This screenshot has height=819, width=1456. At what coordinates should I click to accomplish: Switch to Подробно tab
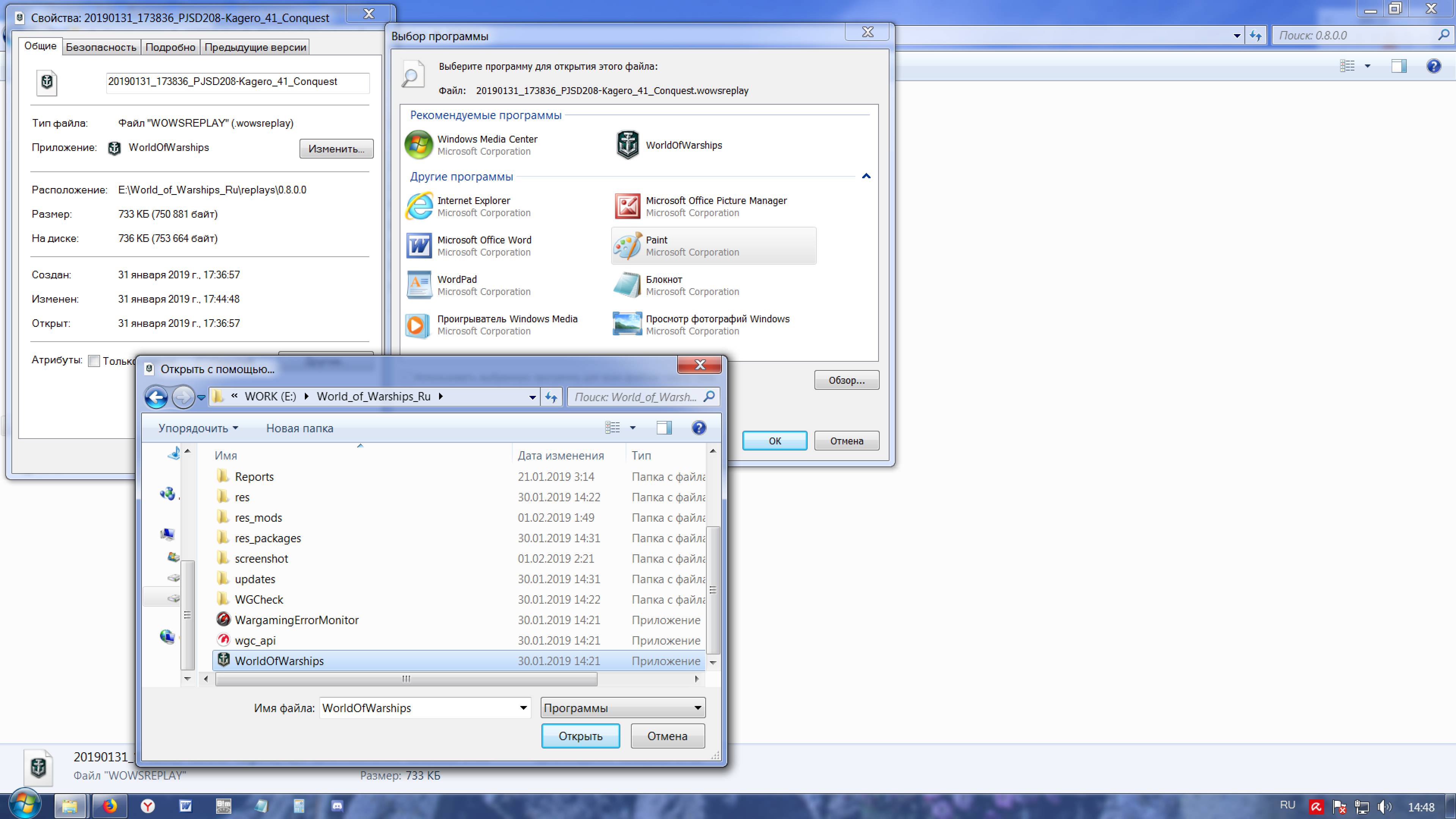click(170, 47)
